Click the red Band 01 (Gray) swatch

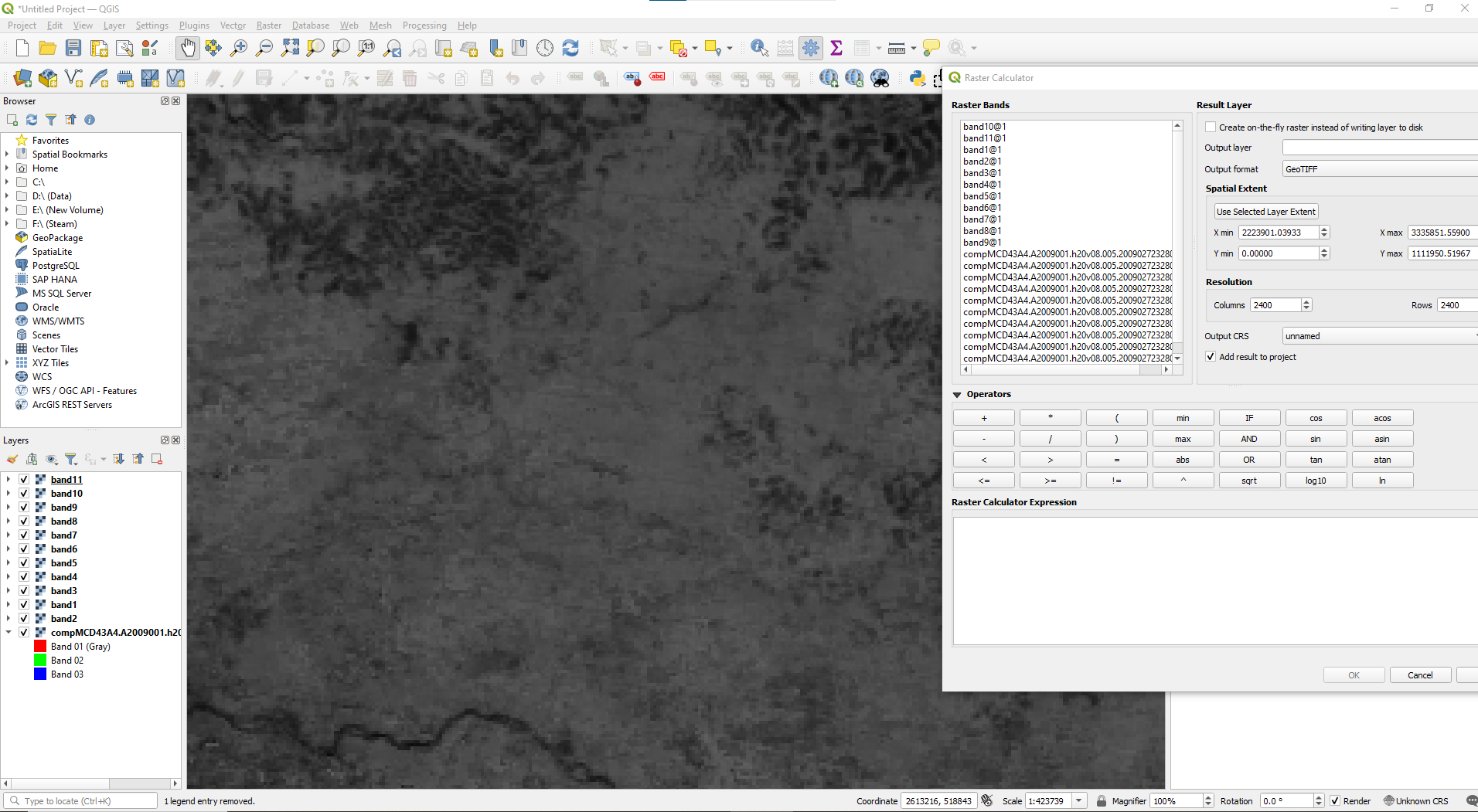click(x=40, y=647)
